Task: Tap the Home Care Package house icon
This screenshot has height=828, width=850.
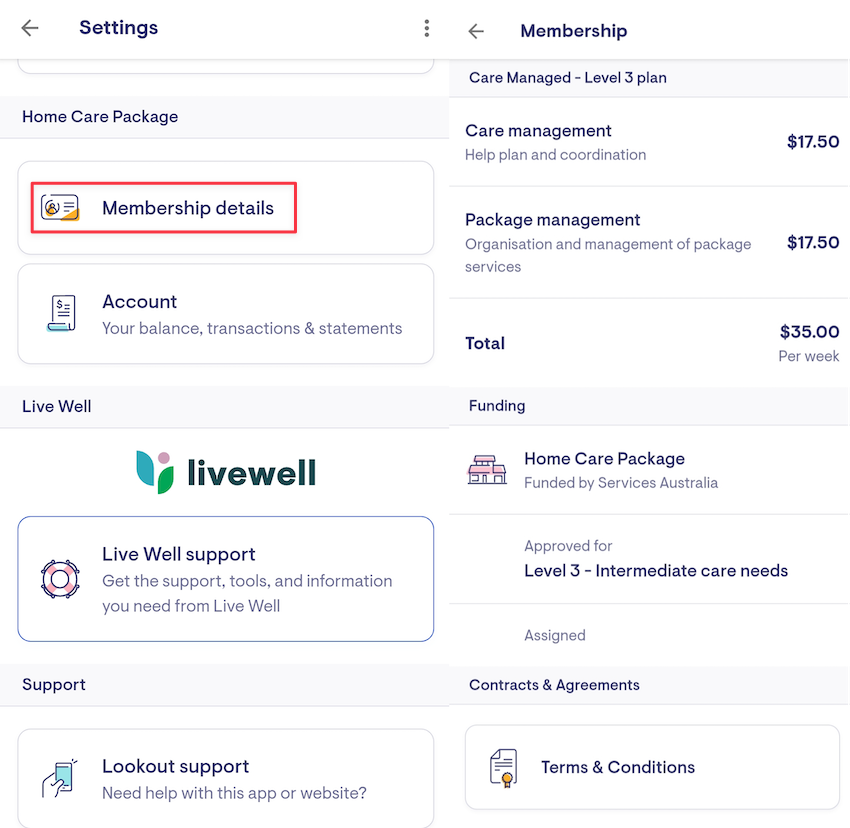Action: tap(487, 469)
